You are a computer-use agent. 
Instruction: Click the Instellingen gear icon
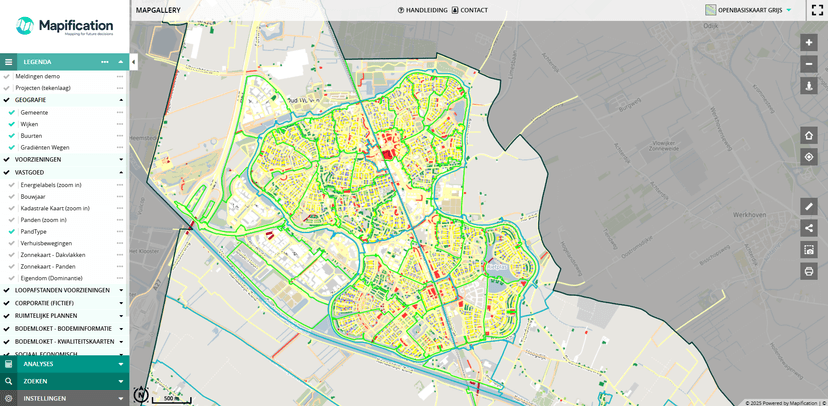8,398
